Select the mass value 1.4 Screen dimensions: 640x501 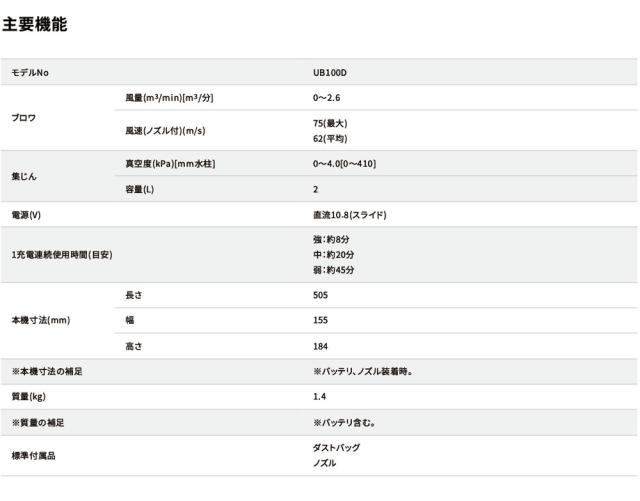(x=320, y=396)
